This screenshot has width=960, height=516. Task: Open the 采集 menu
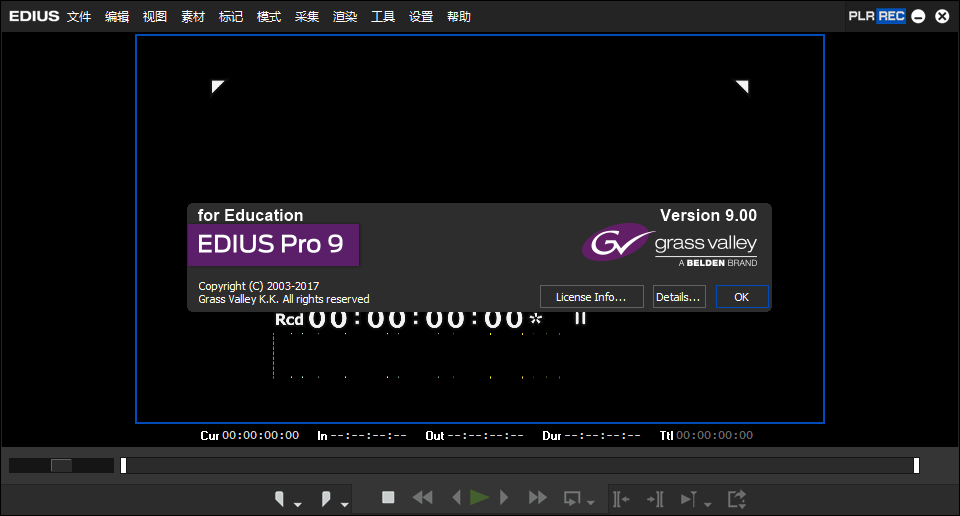[x=307, y=17]
